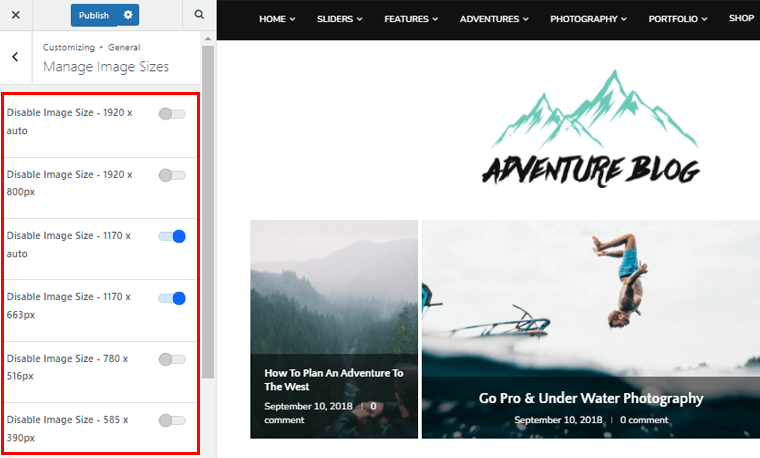Go back using the left chevron arrow
The height and width of the screenshot is (458, 760).
click(x=16, y=57)
